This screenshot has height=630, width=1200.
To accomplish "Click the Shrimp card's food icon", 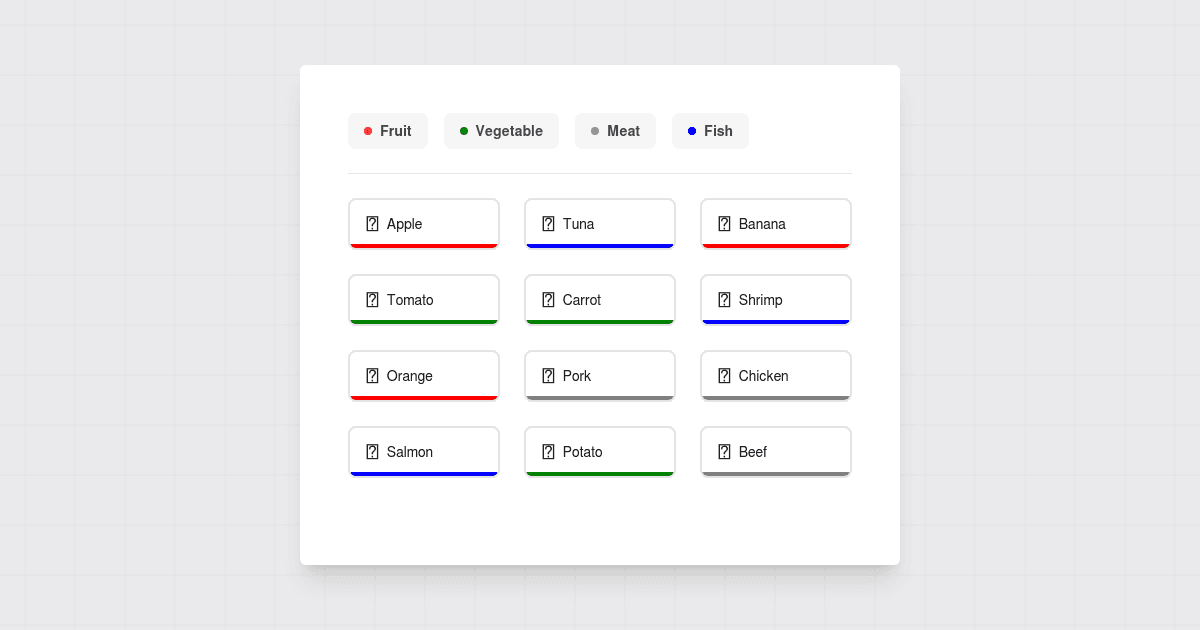I will (x=726, y=299).
